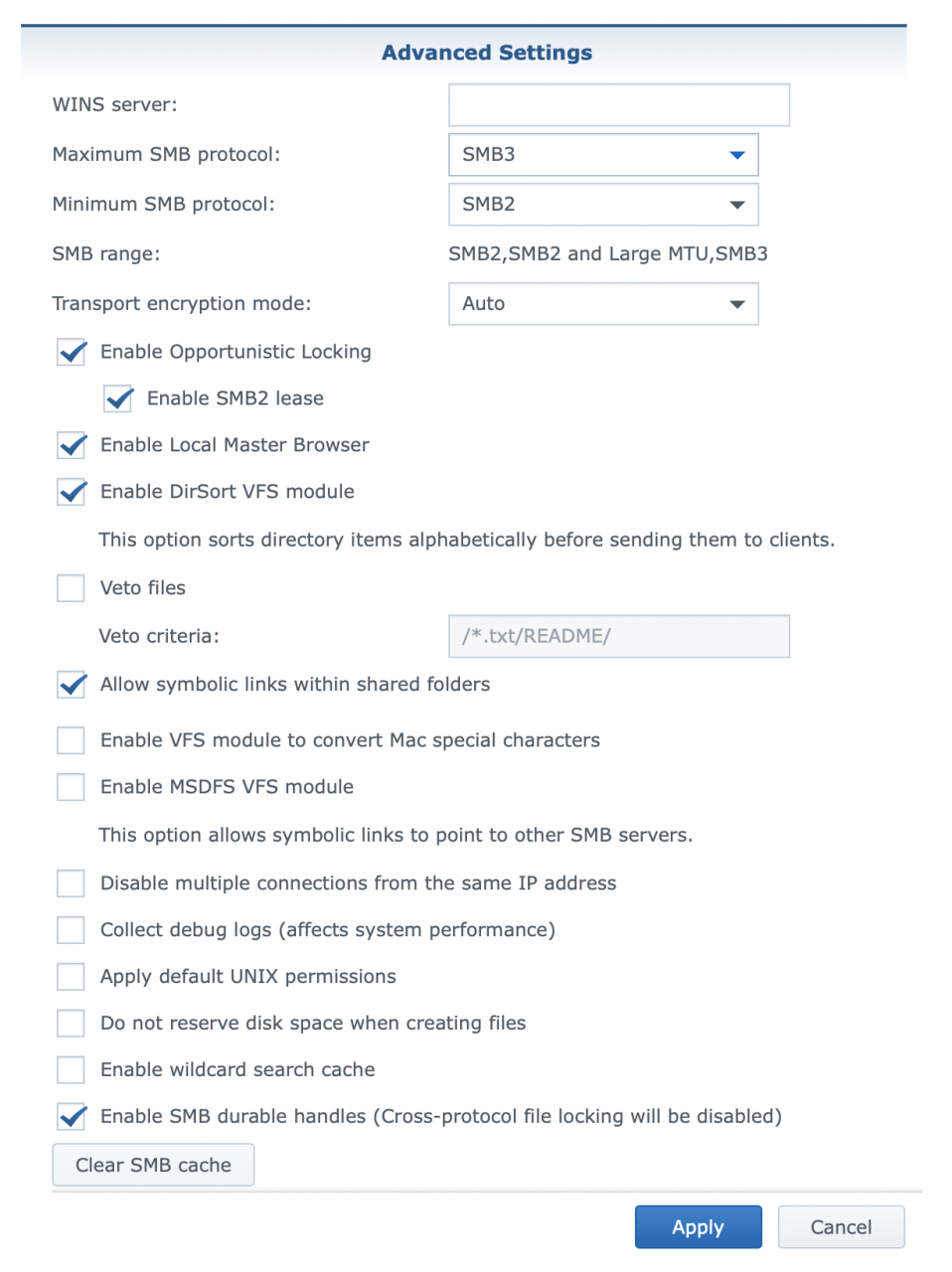
Task: Uncheck Enable Opportunistic Locking
Action: [x=71, y=352]
